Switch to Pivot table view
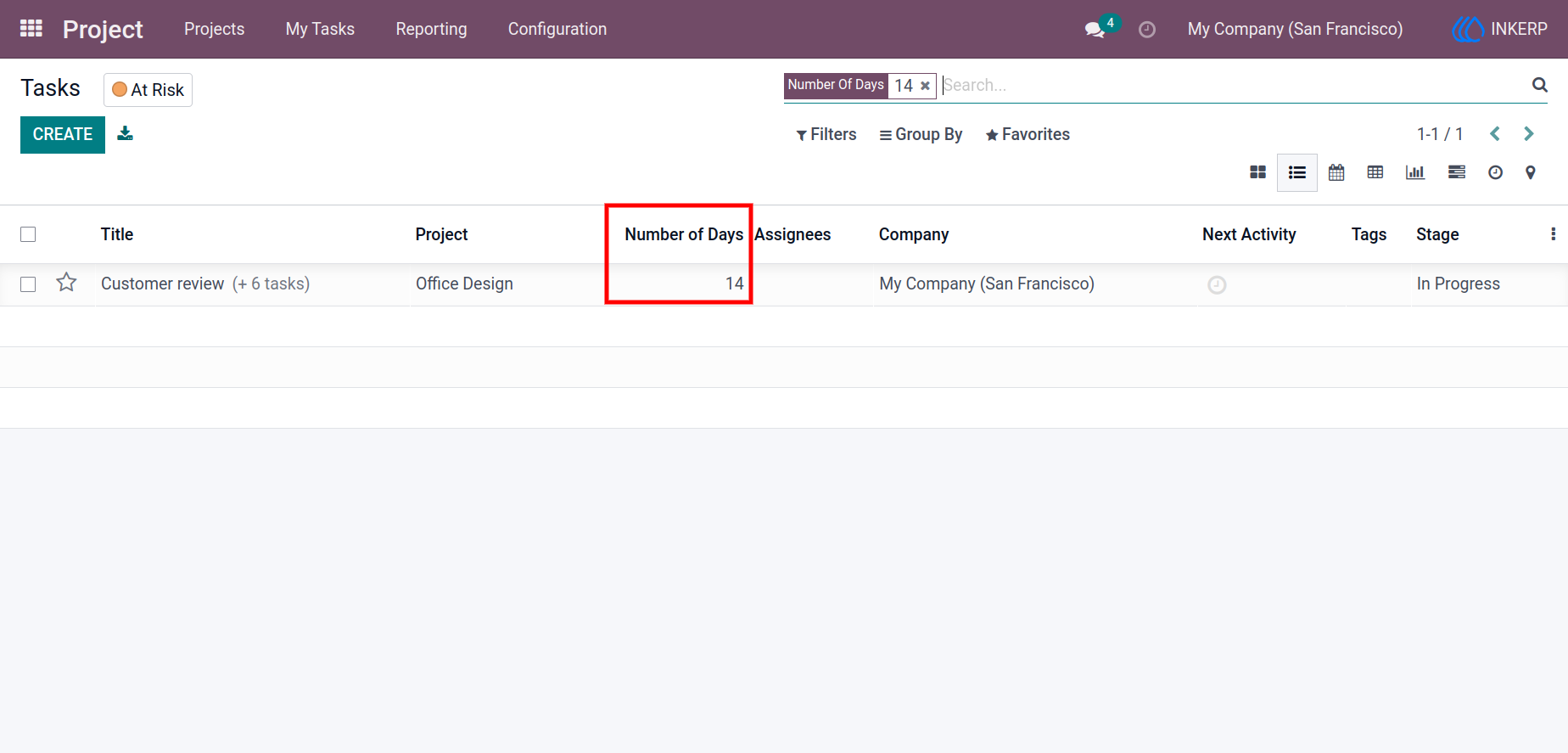Viewport: 1568px width, 753px height. point(1375,172)
